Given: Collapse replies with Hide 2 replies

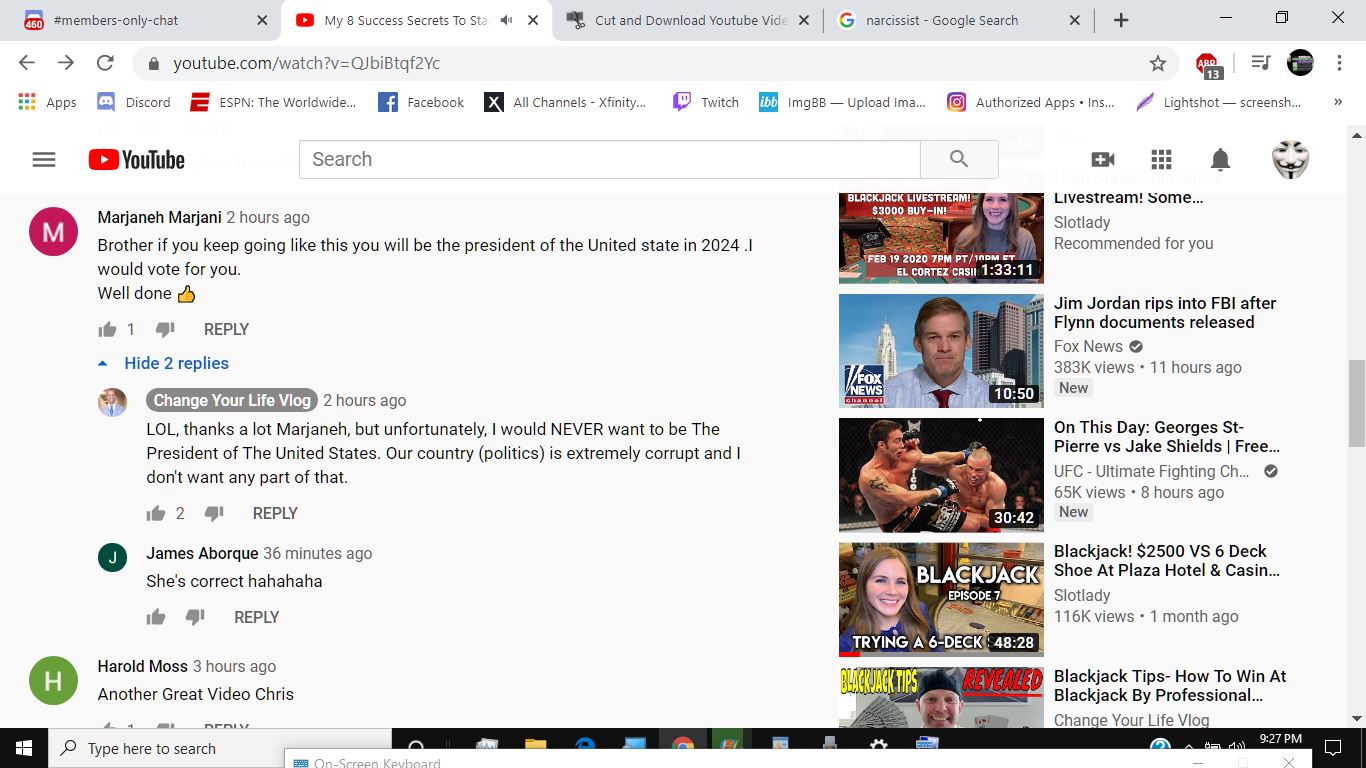Looking at the screenshot, I should 163,363.
